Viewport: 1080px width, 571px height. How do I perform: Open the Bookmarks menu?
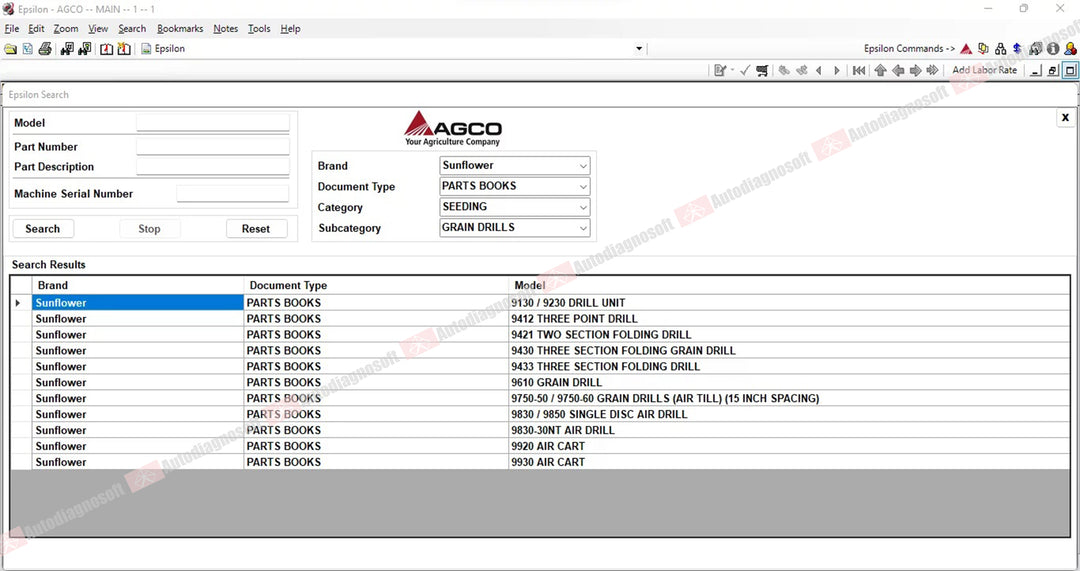[x=180, y=29]
